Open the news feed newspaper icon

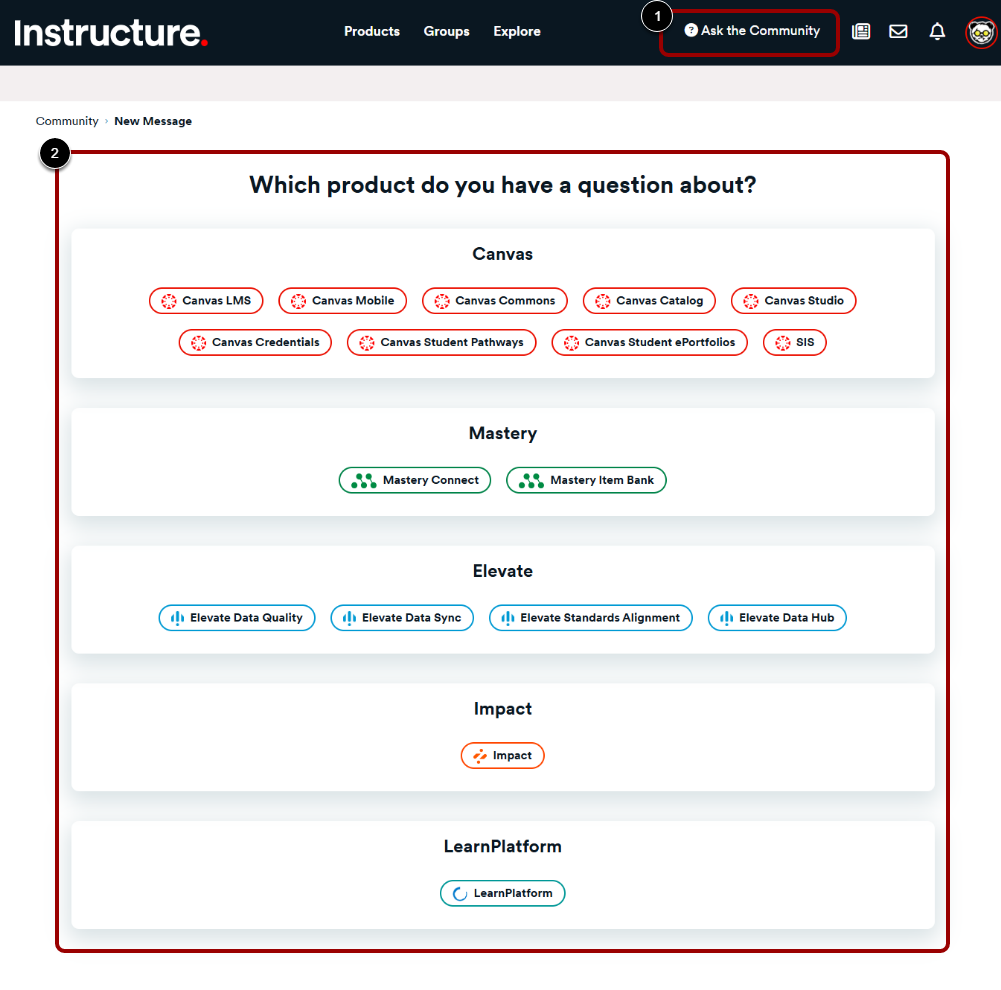click(861, 31)
